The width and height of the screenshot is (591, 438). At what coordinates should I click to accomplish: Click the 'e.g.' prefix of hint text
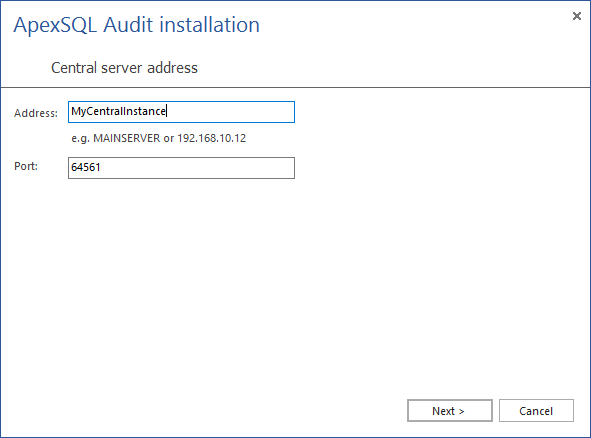(80, 139)
